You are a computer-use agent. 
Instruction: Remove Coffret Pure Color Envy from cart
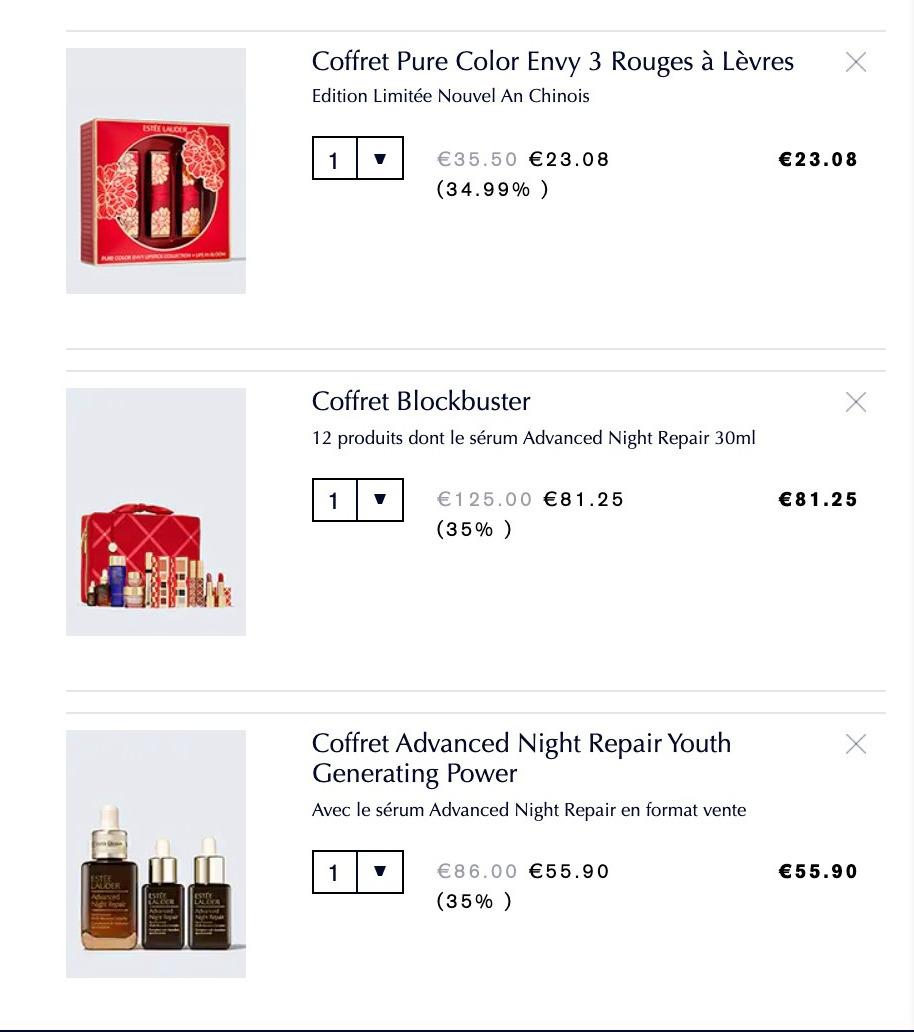point(855,62)
